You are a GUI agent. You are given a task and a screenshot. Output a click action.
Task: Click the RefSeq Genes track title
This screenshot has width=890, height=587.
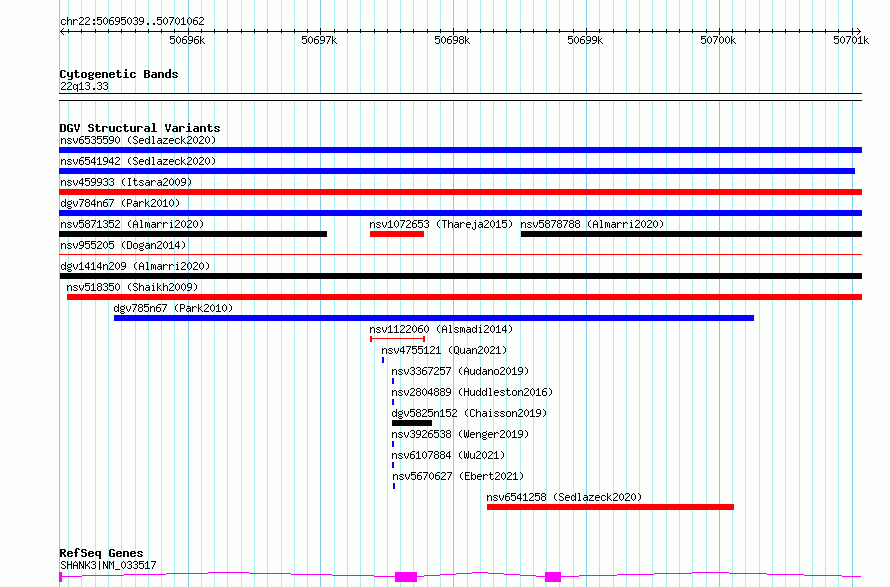[x=101, y=553]
